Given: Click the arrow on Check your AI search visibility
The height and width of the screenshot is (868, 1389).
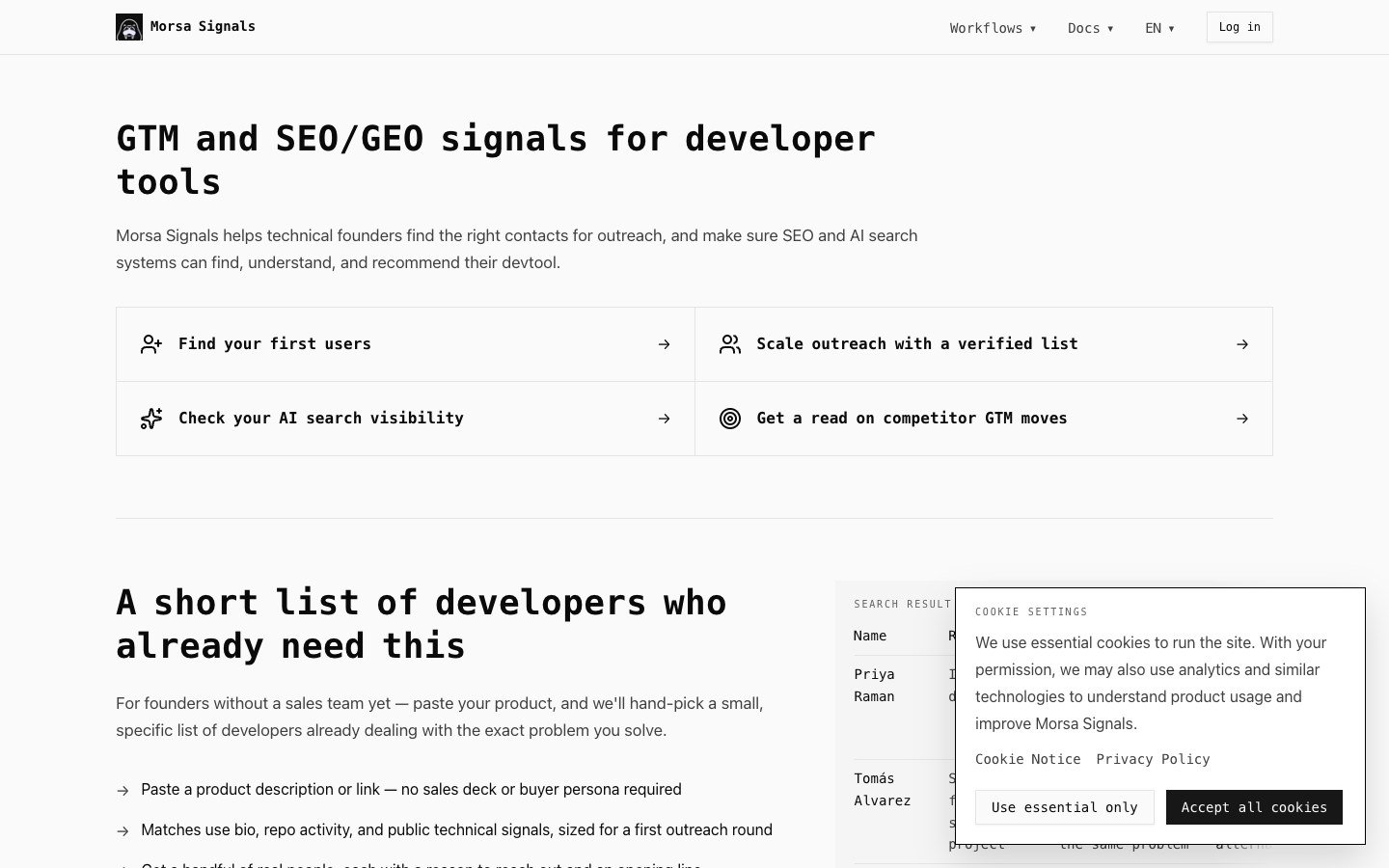Looking at the screenshot, I should (x=664, y=419).
